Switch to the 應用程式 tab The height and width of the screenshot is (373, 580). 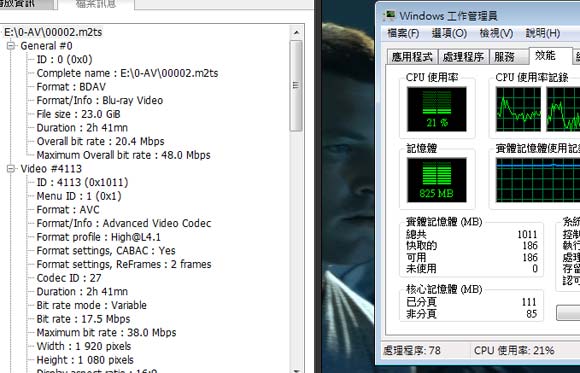pos(412,57)
